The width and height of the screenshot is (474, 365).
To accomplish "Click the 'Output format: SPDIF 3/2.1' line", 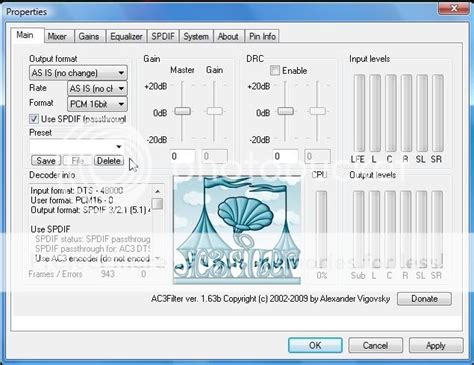I will [x=91, y=210].
